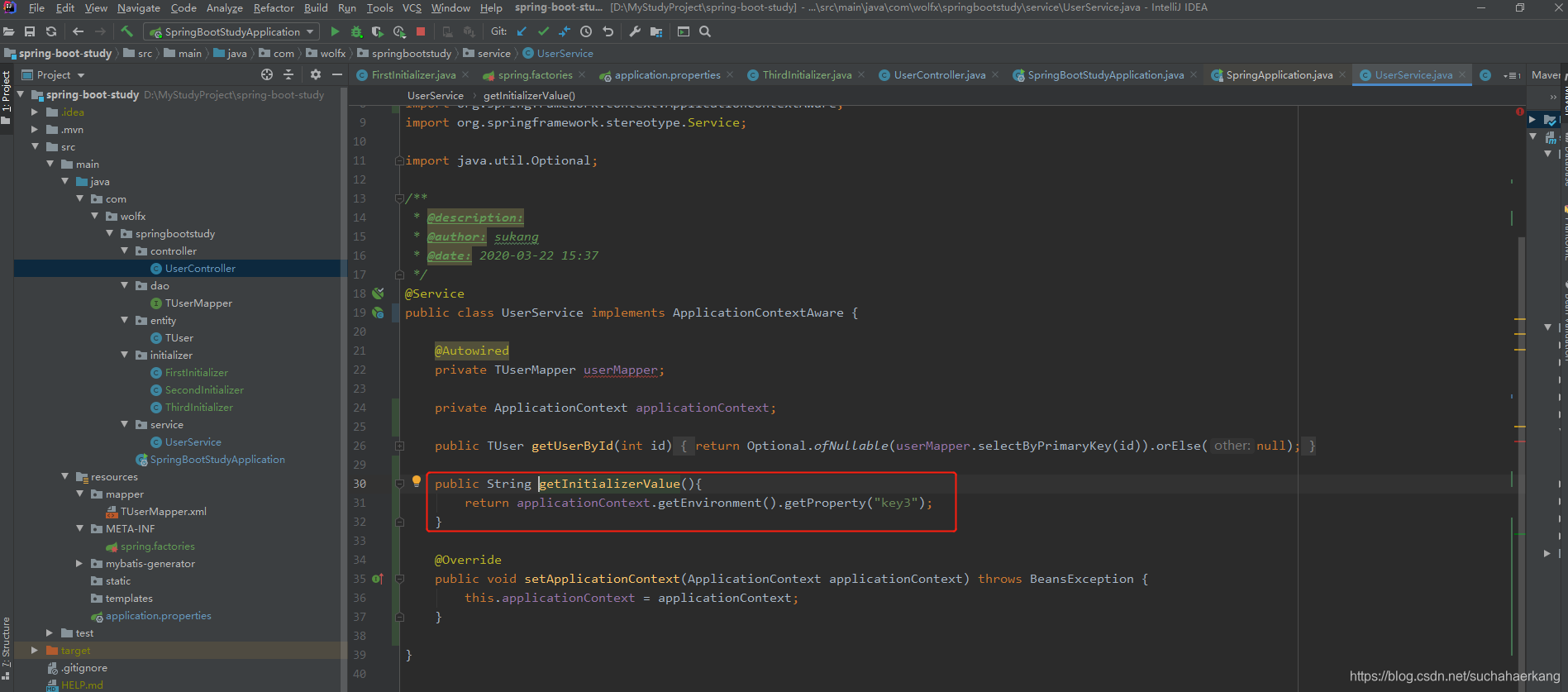Toggle the Structure tool window button
The width and height of the screenshot is (1568, 692).
(x=7, y=649)
